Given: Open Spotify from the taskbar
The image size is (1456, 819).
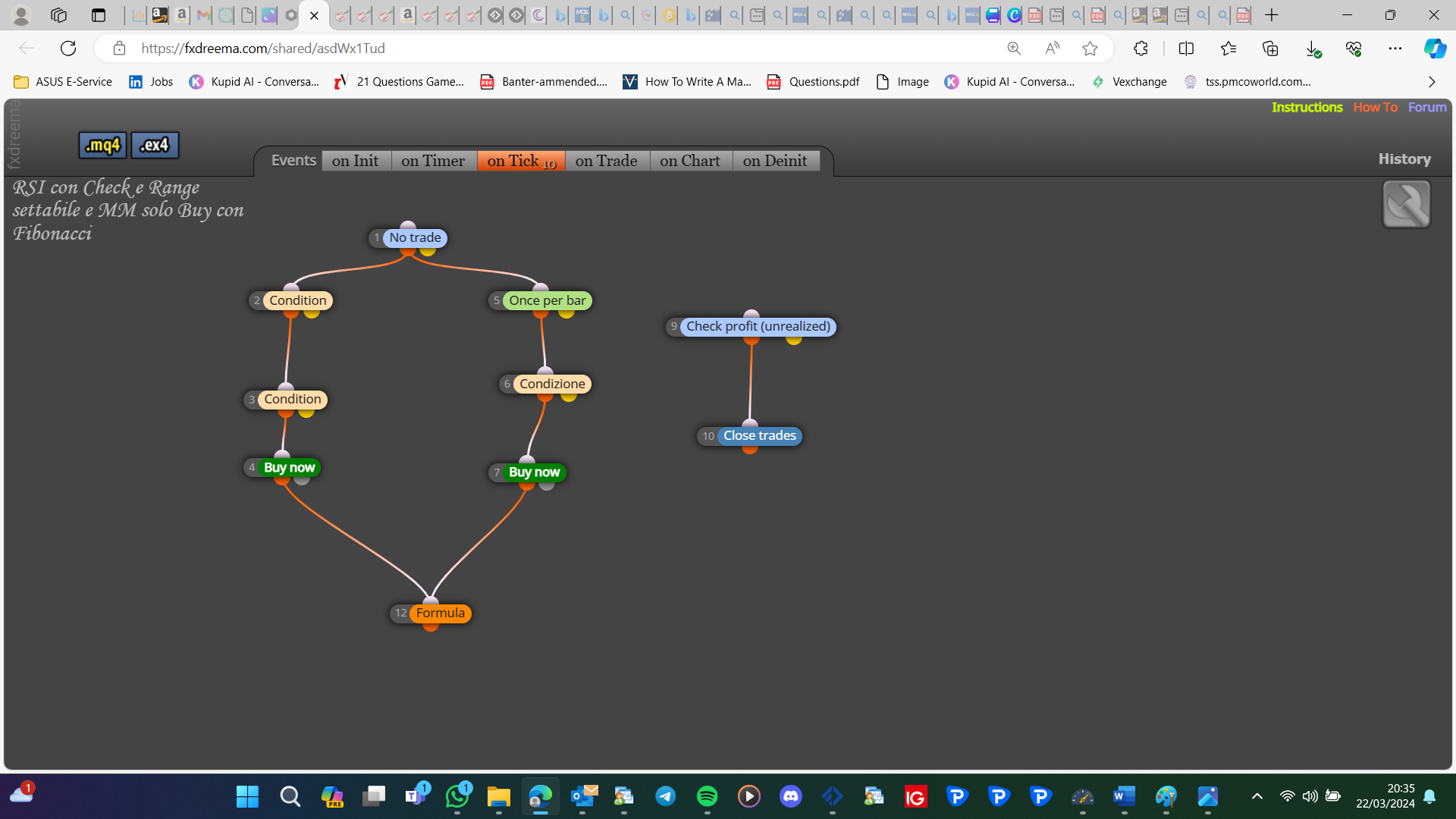Looking at the screenshot, I should [x=707, y=796].
